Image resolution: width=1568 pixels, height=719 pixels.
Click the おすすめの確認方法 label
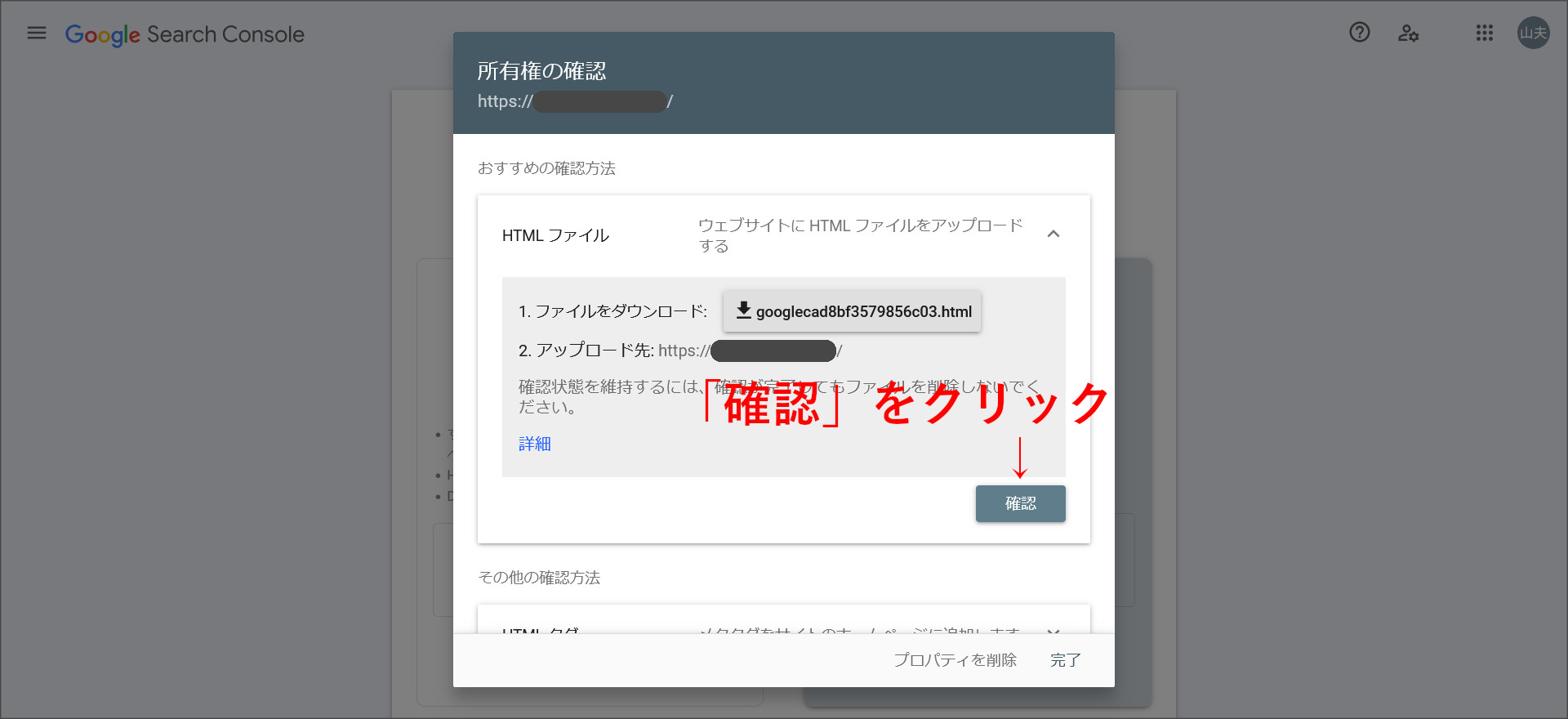coord(546,168)
